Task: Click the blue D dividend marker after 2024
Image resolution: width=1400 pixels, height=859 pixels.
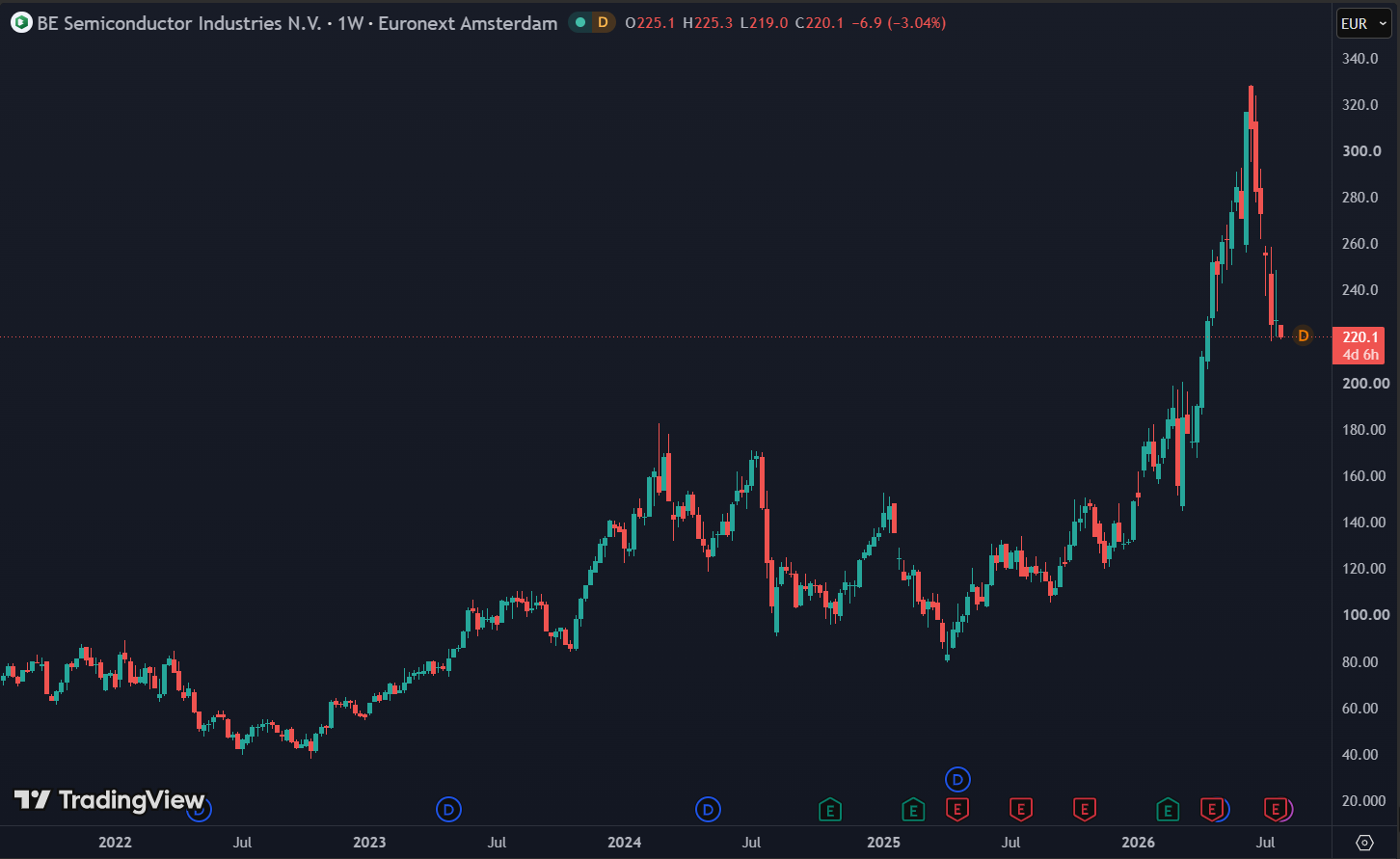Action: tap(709, 810)
